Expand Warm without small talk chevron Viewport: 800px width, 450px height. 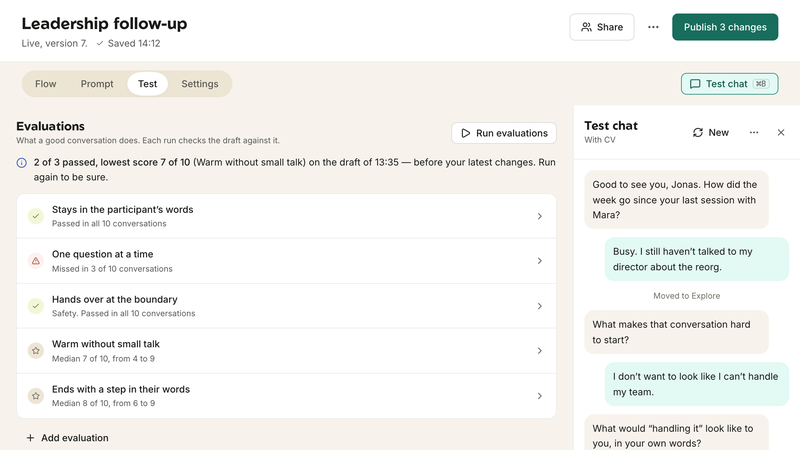(539, 351)
